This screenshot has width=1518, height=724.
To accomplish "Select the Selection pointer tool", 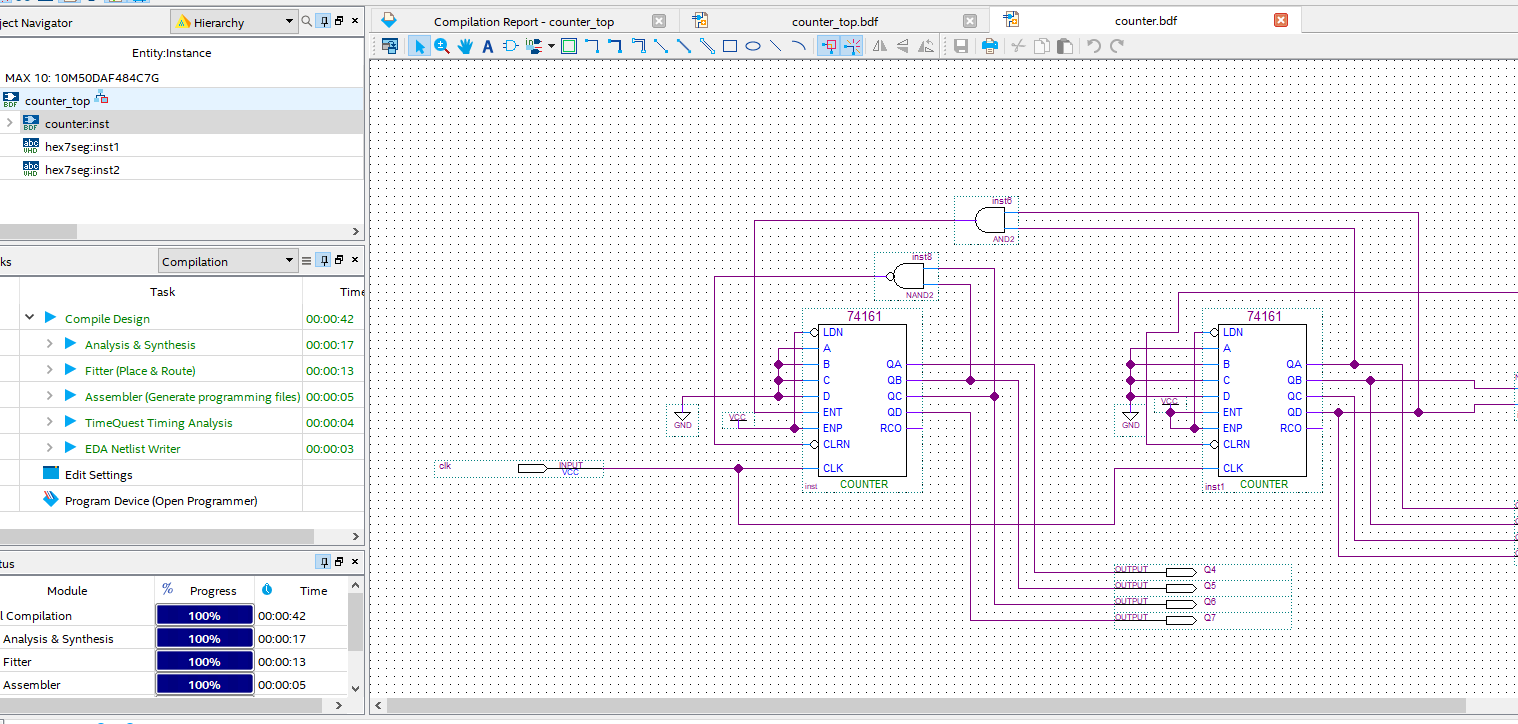I will [x=419, y=46].
